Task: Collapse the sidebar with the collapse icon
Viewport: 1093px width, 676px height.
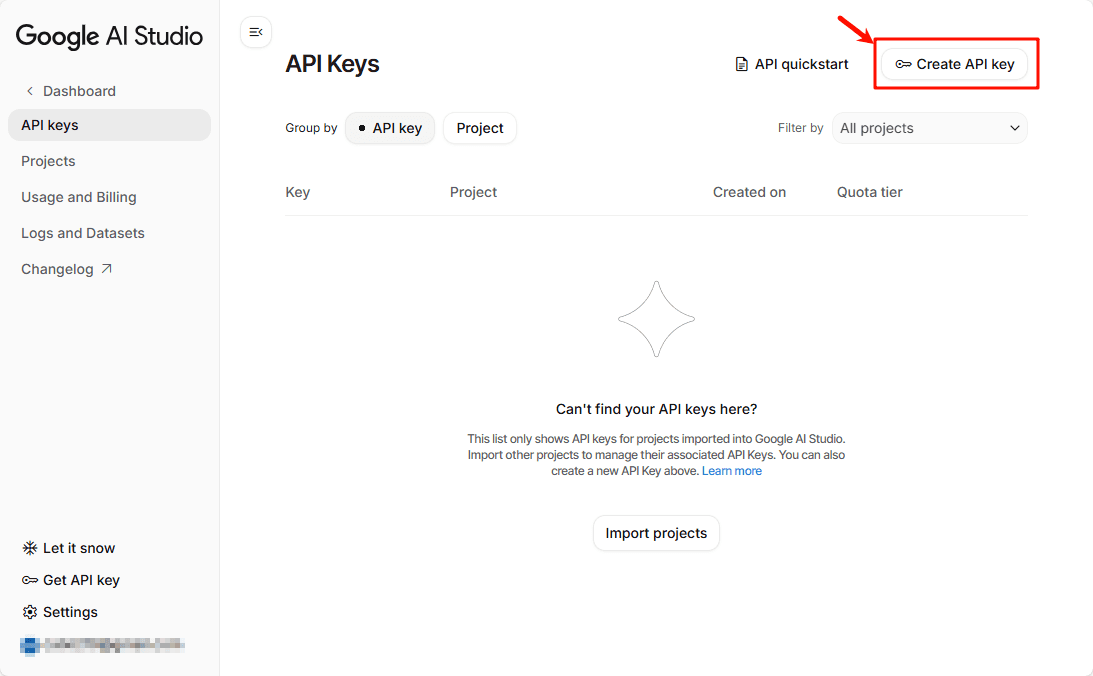Action: click(256, 32)
